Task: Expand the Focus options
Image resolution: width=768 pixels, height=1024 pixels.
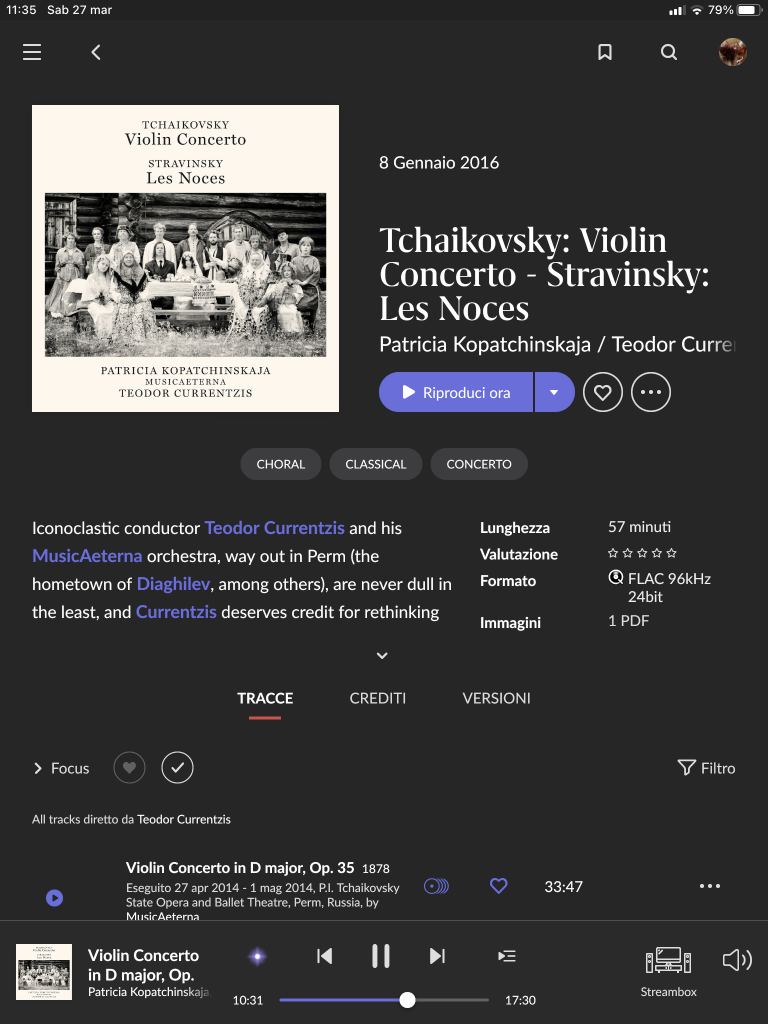Action: point(61,768)
